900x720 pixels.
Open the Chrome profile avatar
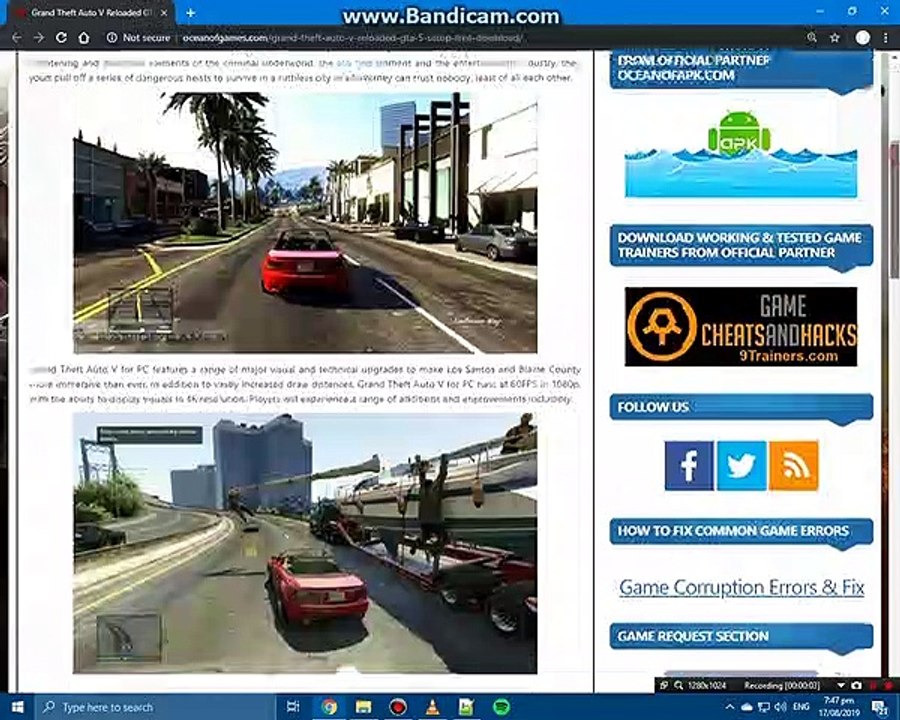tap(862, 38)
